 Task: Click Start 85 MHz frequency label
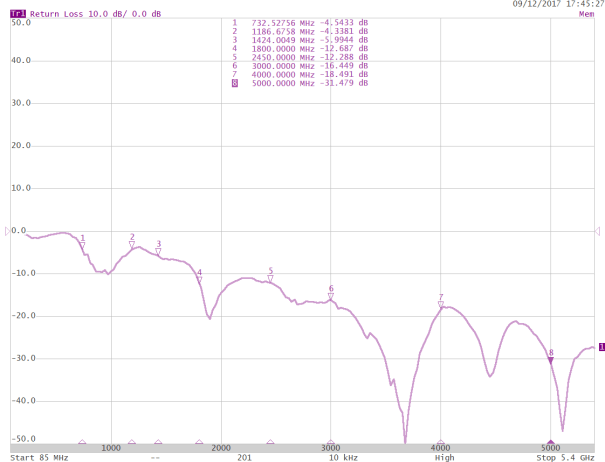coord(35,457)
